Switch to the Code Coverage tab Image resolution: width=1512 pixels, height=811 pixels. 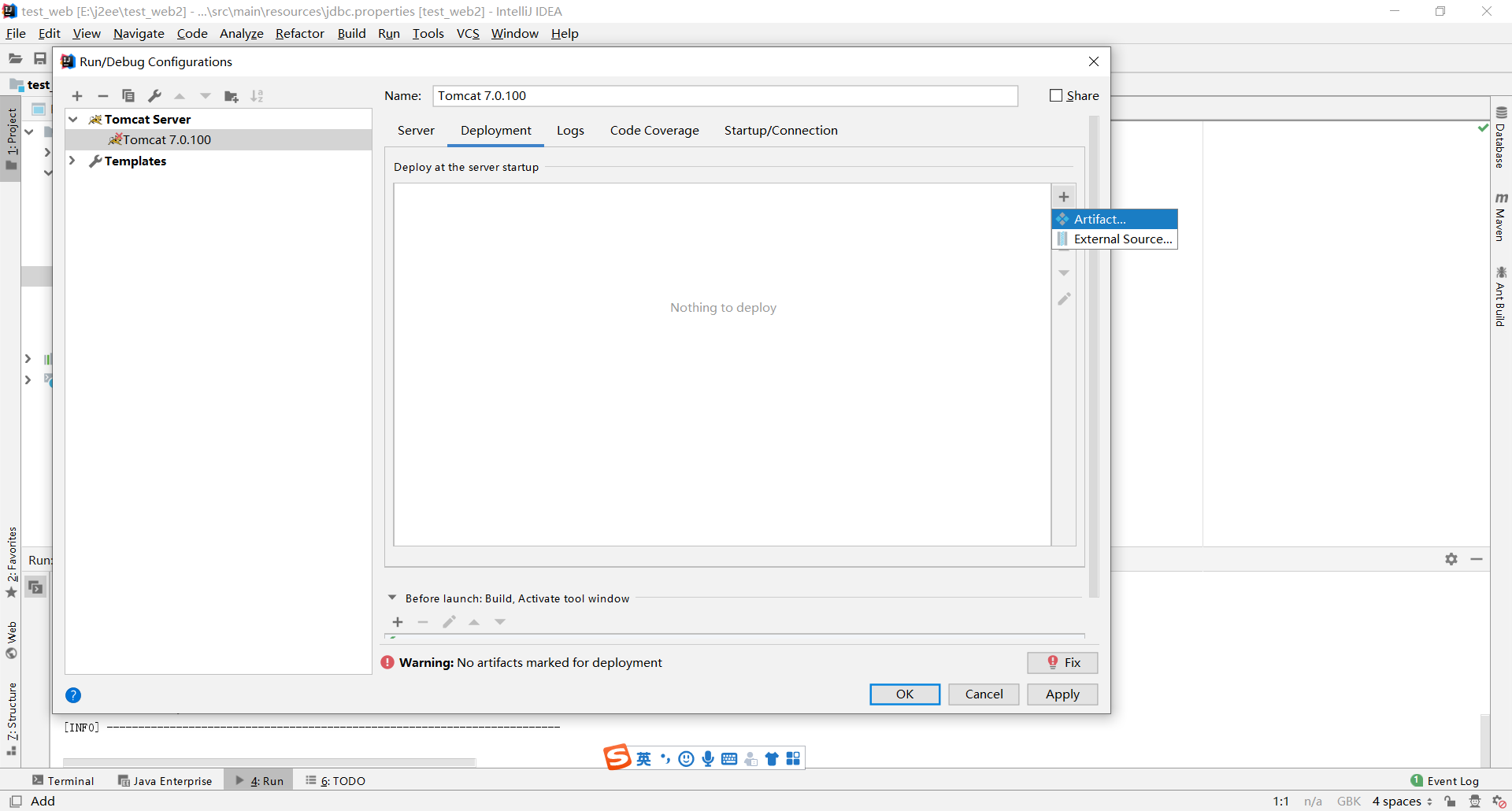coord(654,131)
